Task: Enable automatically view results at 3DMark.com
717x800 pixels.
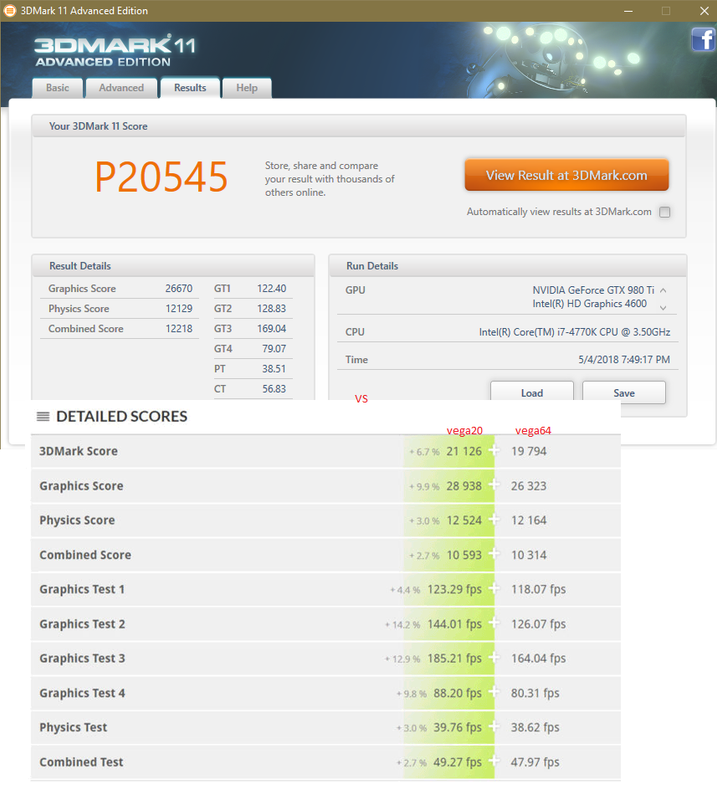Action: tap(664, 212)
